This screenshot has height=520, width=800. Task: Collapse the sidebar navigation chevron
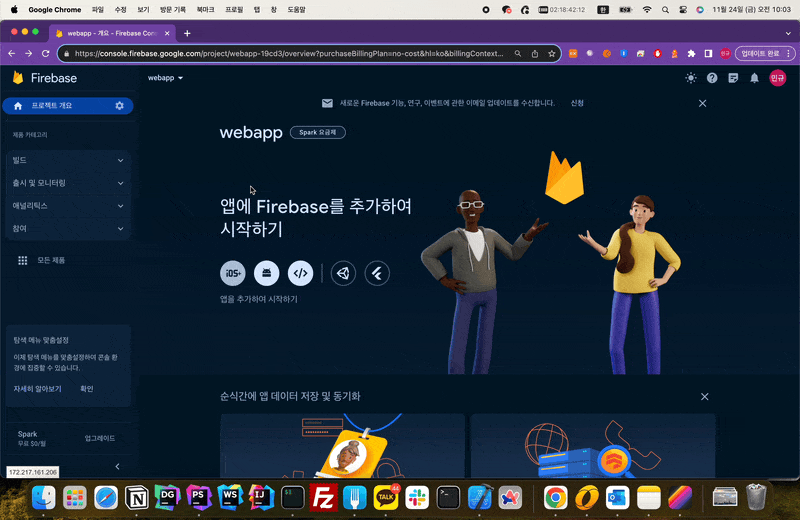tap(117, 466)
